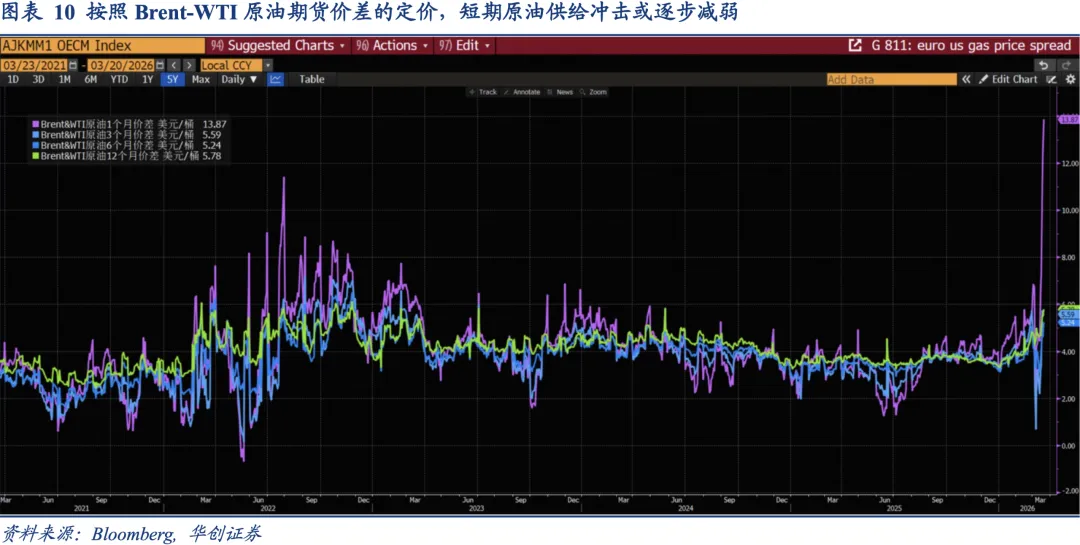Click the 13.87 purple axis value label
1080x545 pixels.
1068,120
